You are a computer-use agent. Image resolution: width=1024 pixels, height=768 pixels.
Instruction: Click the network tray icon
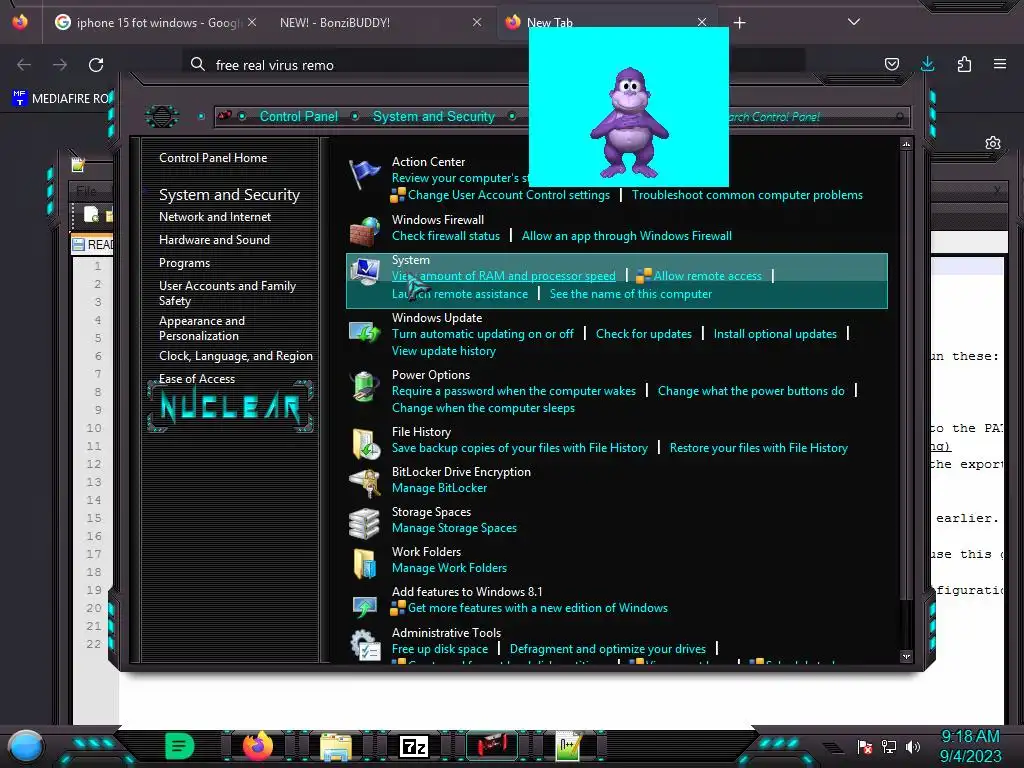coord(889,747)
